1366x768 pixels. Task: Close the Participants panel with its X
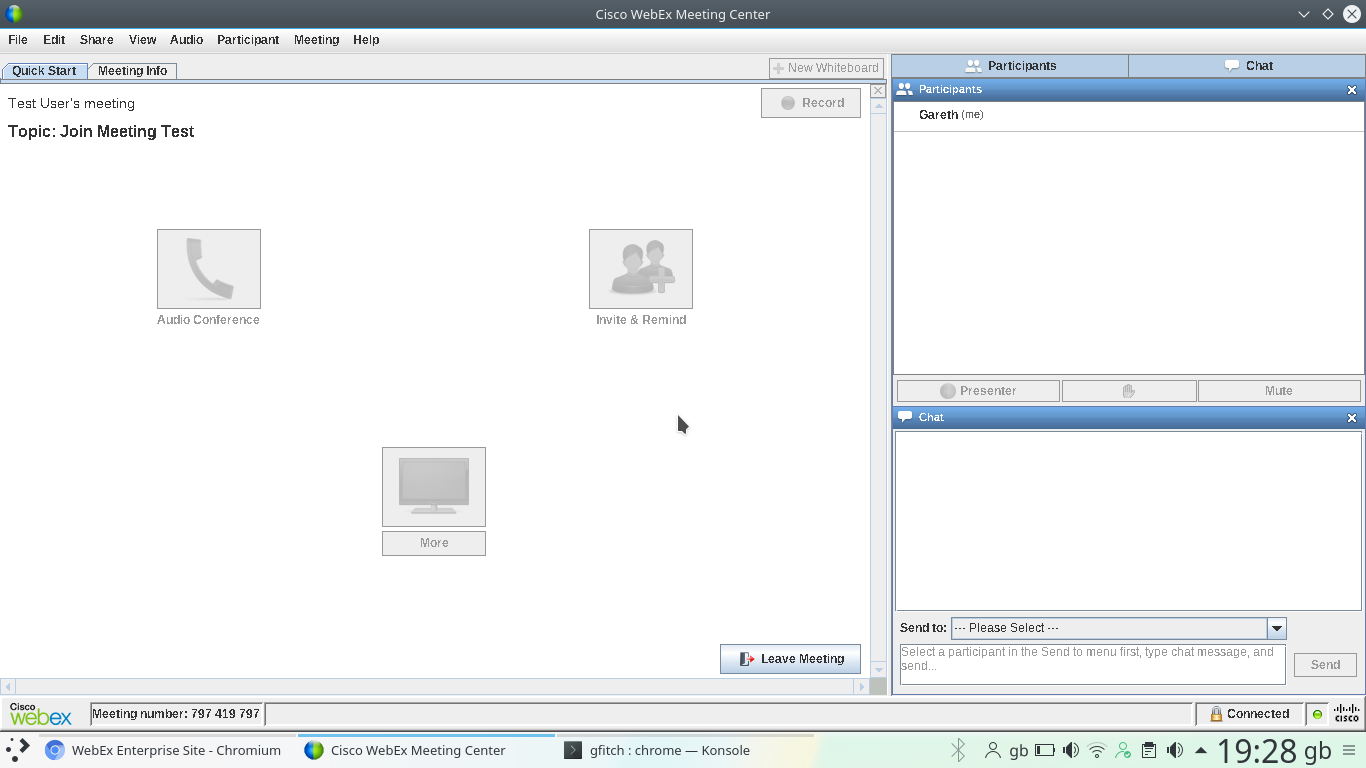click(1352, 90)
